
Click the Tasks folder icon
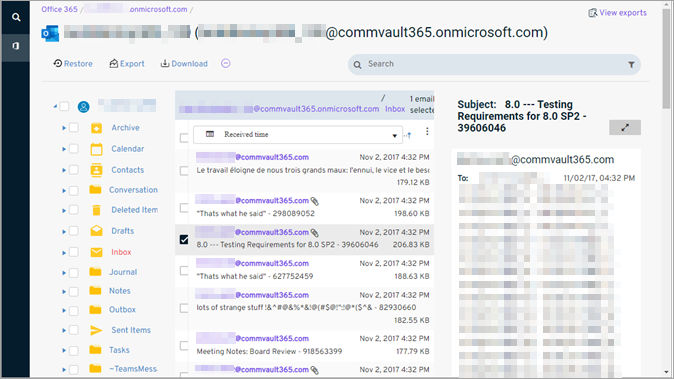95,349
